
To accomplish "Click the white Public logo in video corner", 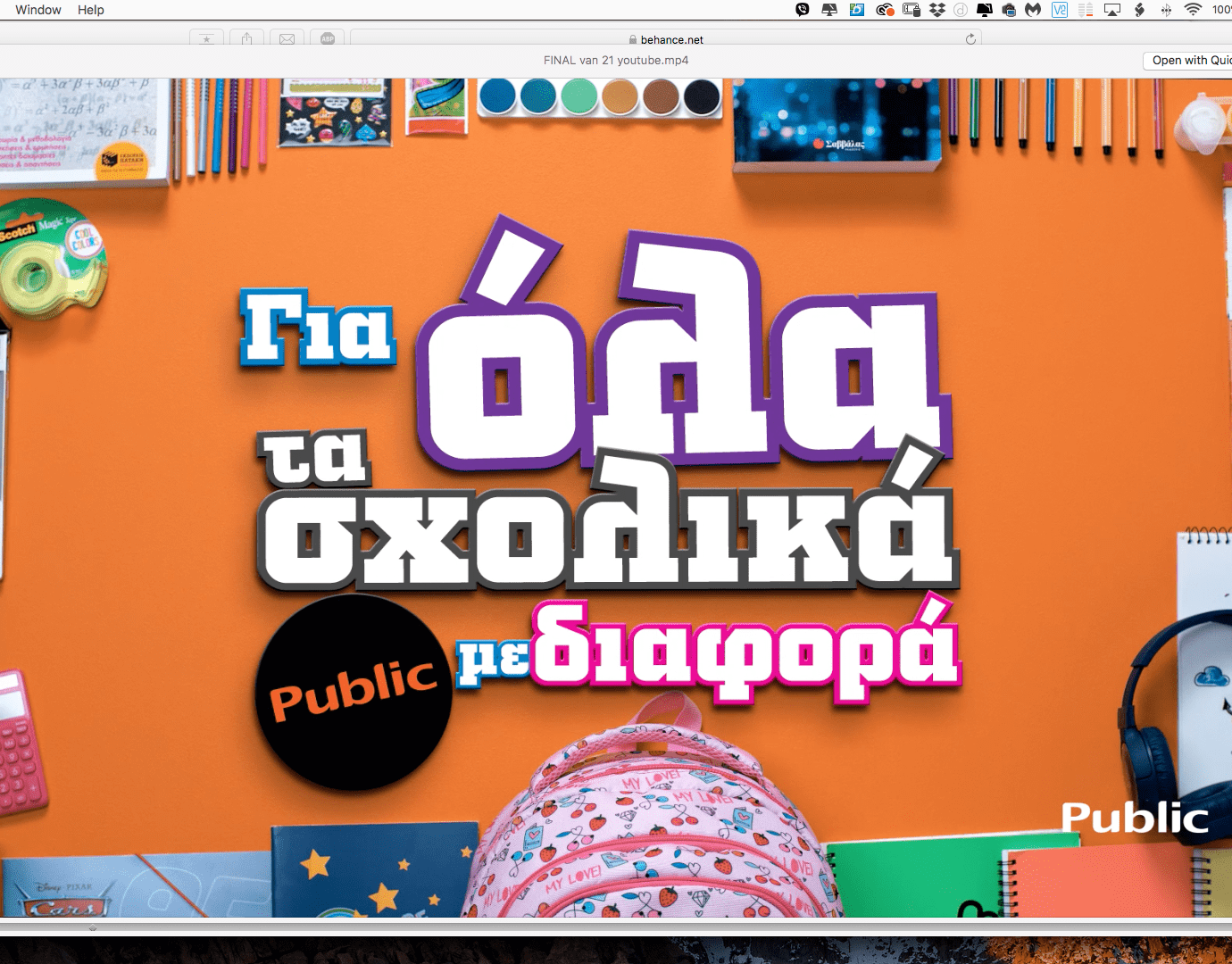I will (x=1135, y=818).
